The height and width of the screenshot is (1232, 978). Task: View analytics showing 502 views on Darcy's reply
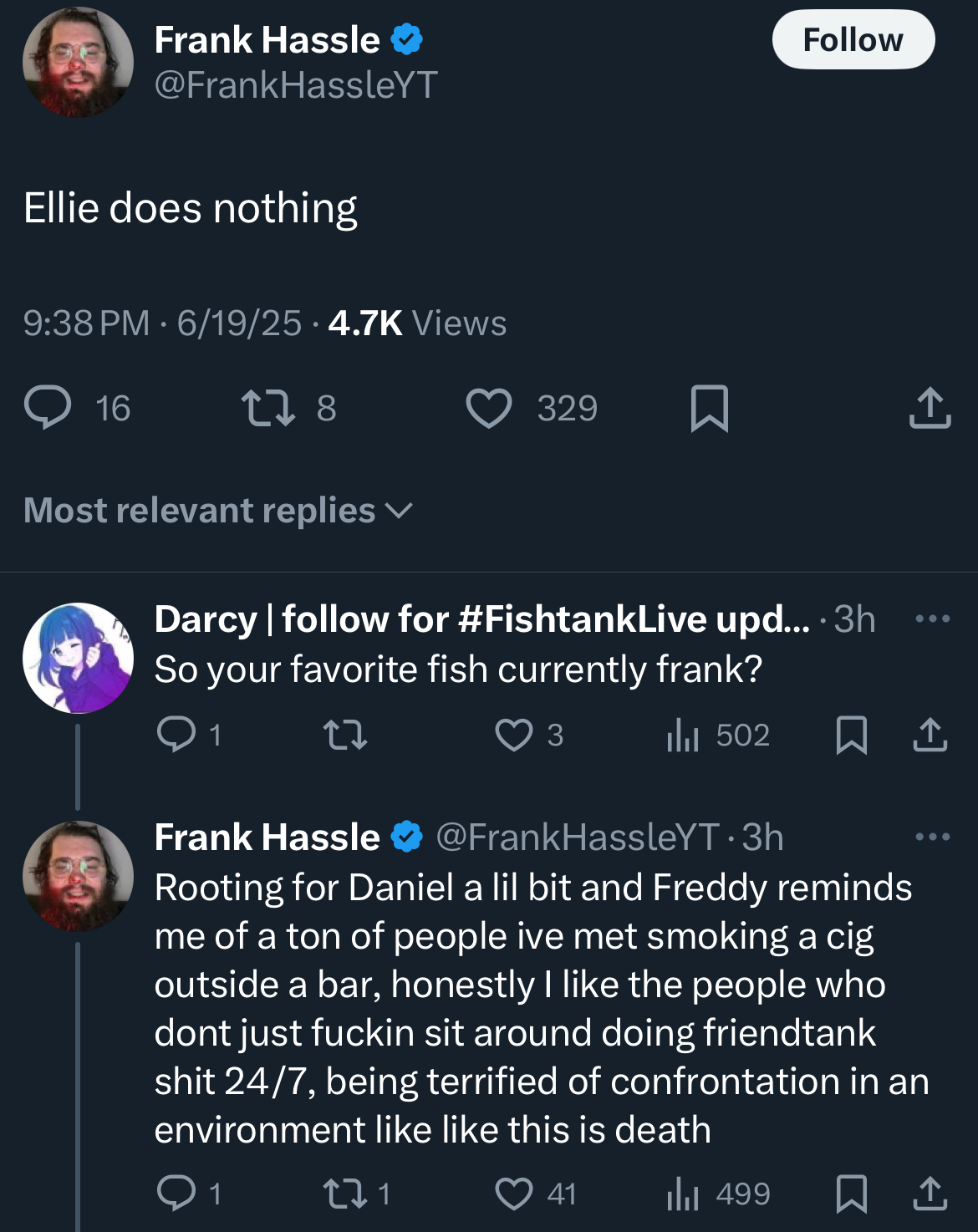(717, 735)
